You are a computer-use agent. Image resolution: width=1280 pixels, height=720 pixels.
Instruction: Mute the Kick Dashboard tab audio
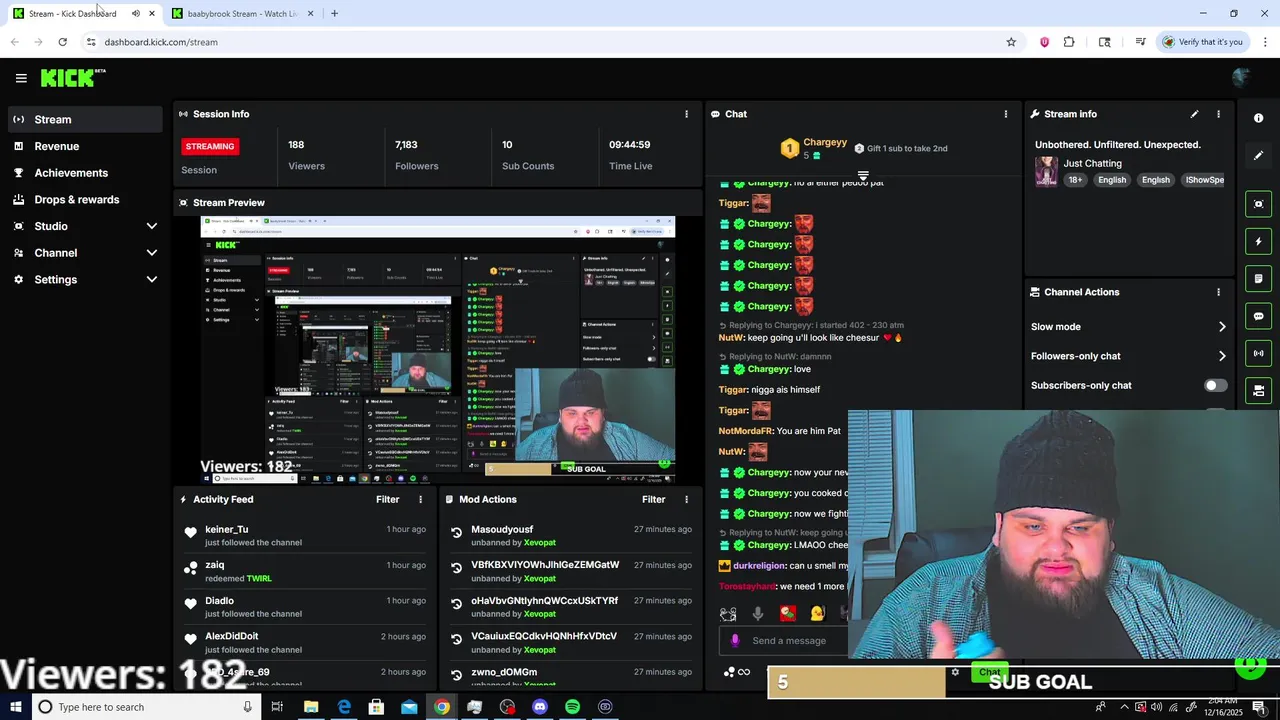(x=136, y=14)
